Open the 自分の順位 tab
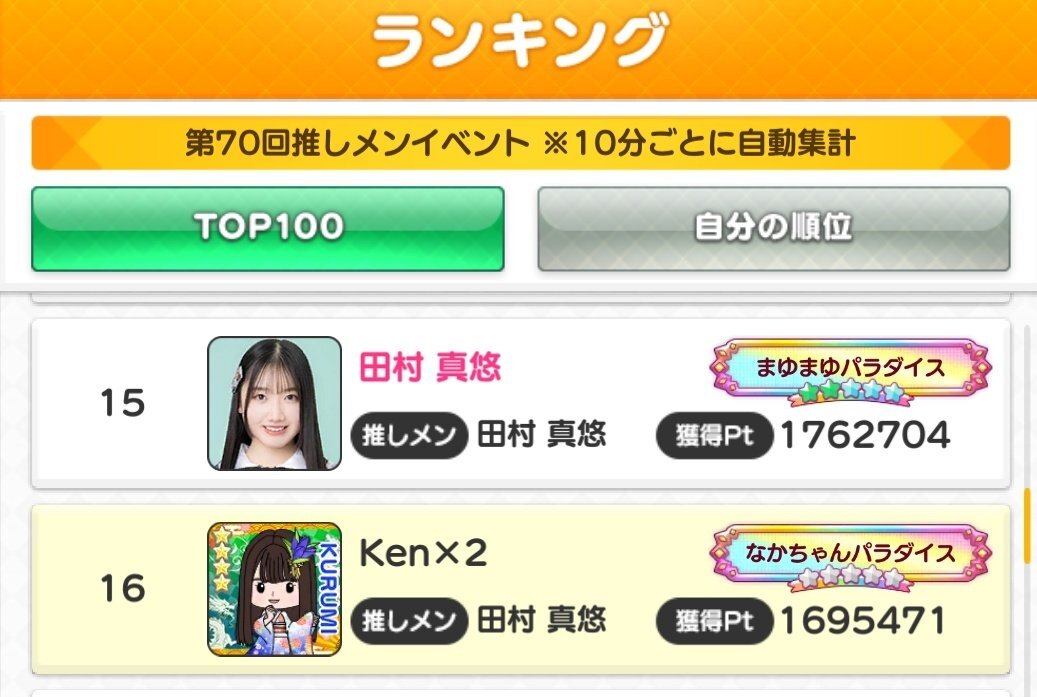The height and width of the screenshot is (697, 1037). pos(774,229)
